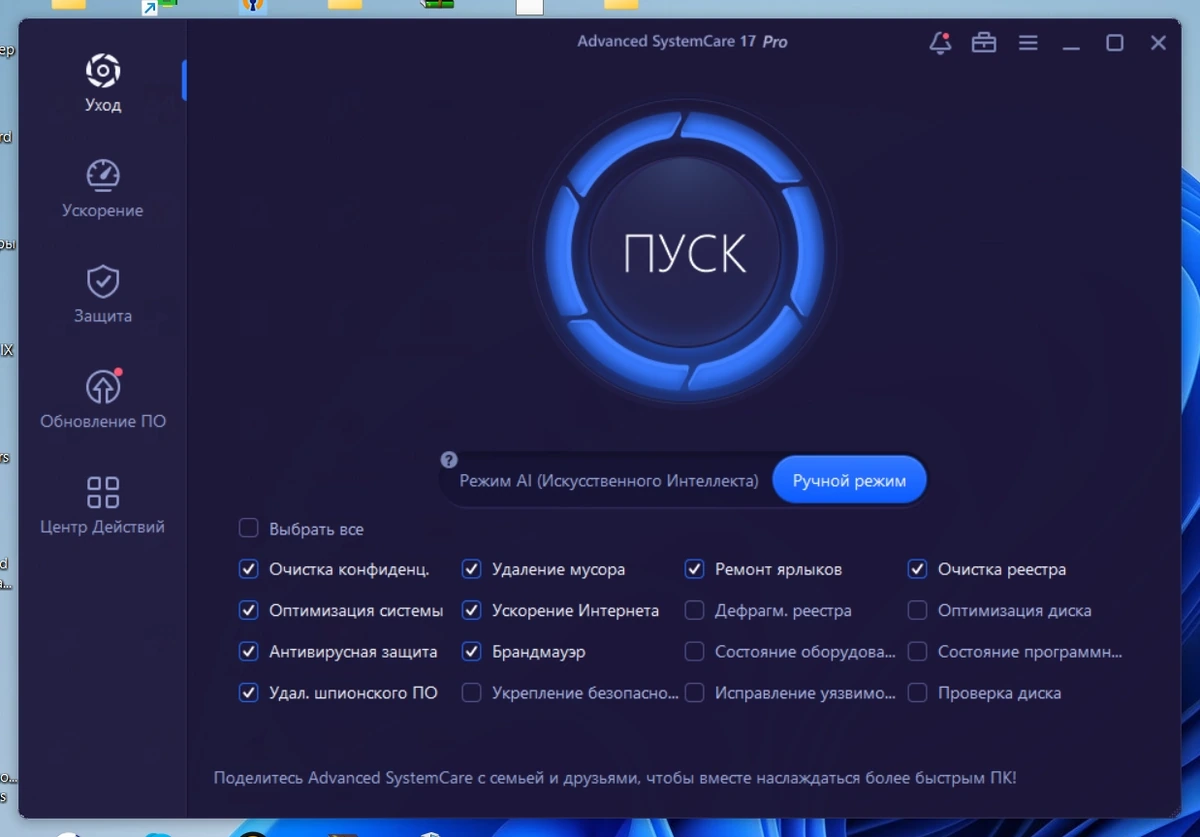The width and height of the screenshot is (1200, 837).
Task: Switch to Ручной режим
Action: 849,481
